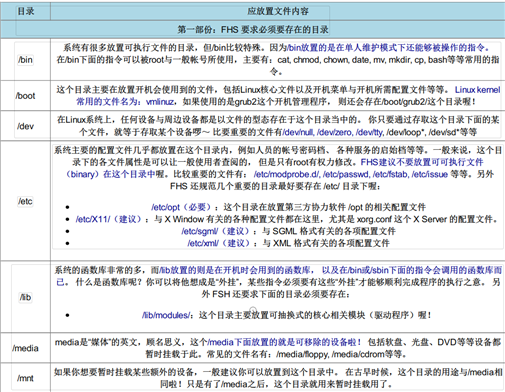Click the blue /etc/modprobe.d/ text
This screenshot has width=505, height=392.
coord(287,174)
